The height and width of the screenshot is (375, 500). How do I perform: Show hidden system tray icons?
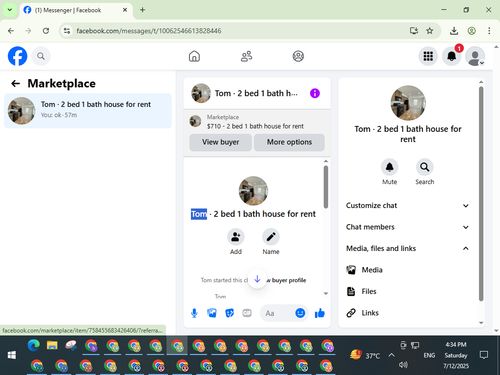[391, 355]
